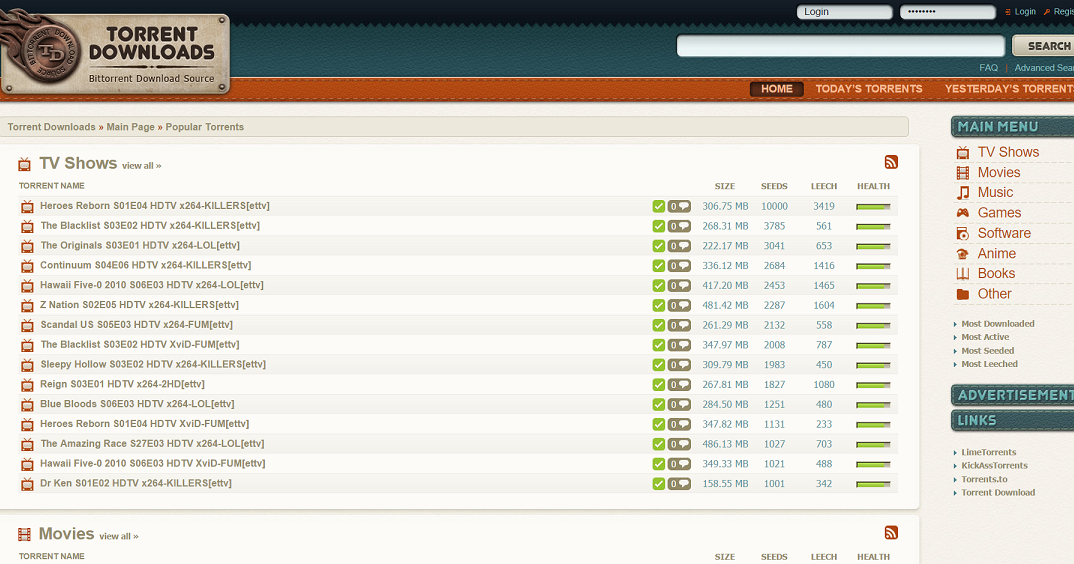1074x564 pixels.
Task: Visit KickAssTorrents link
Action: [994, 465]
